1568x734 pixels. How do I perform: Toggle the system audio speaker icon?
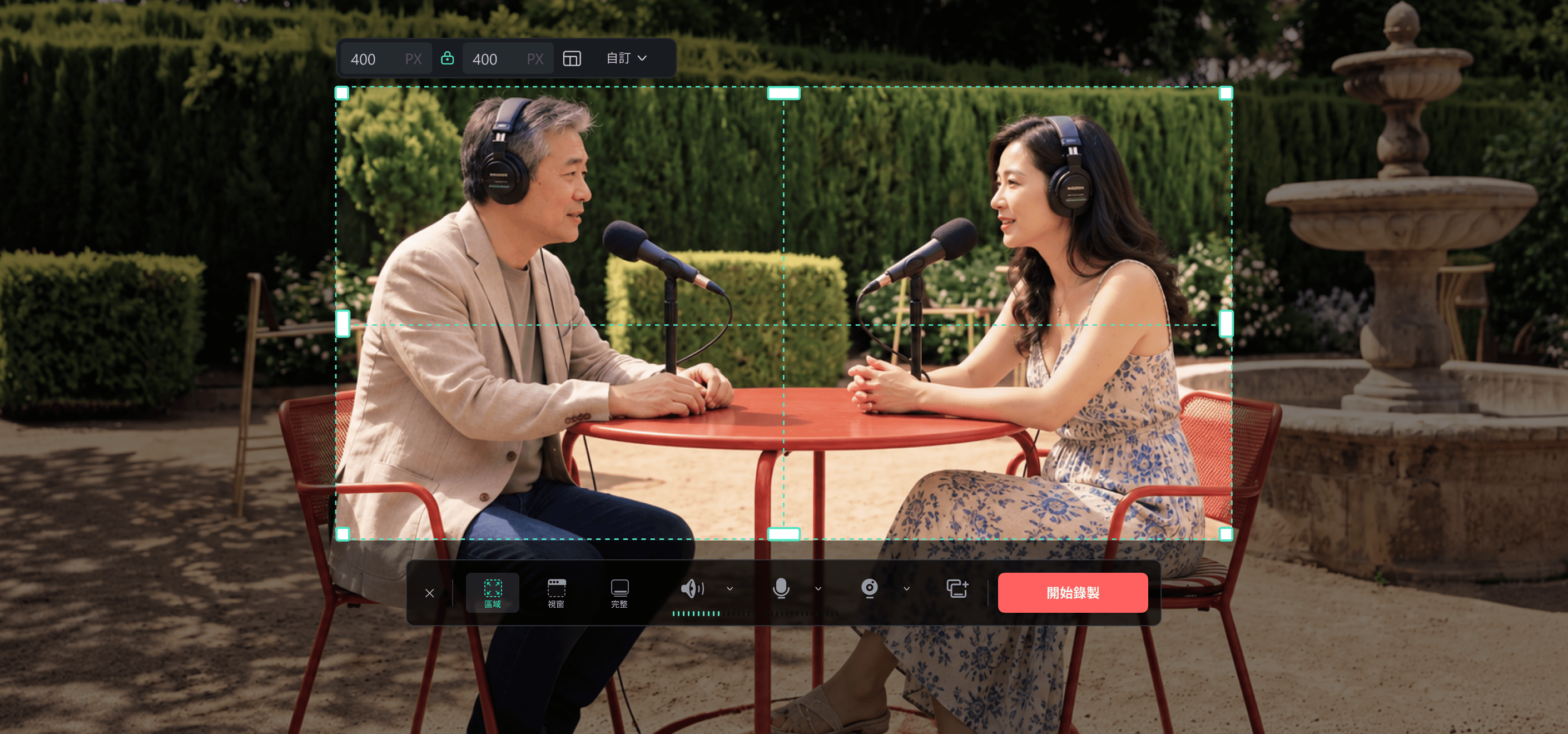(692, 588)
